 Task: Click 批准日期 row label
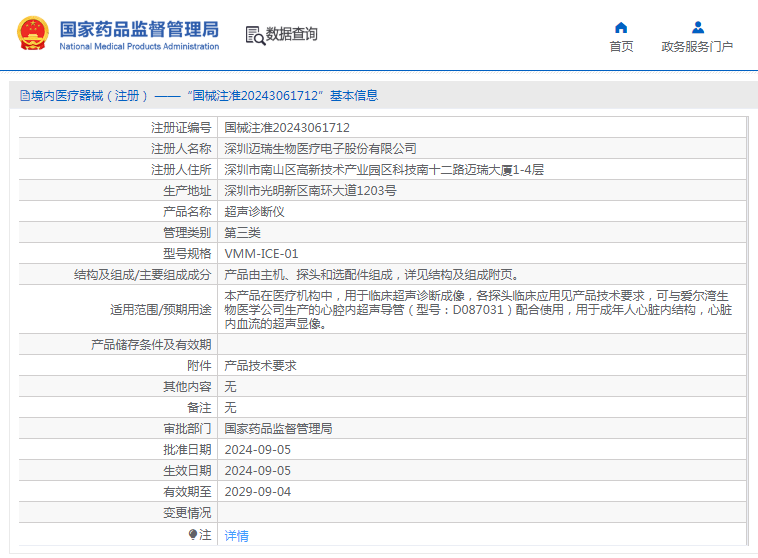tap(188, 450)
